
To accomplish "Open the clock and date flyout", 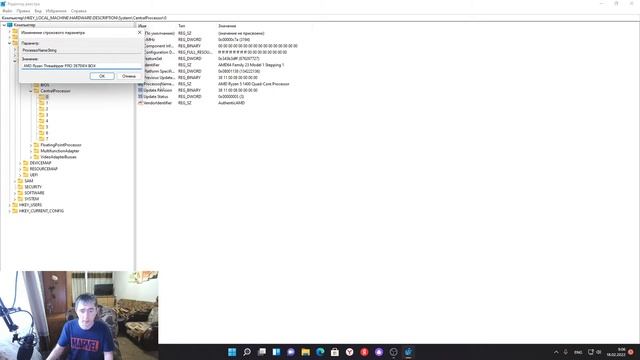I will coord(616,352).
